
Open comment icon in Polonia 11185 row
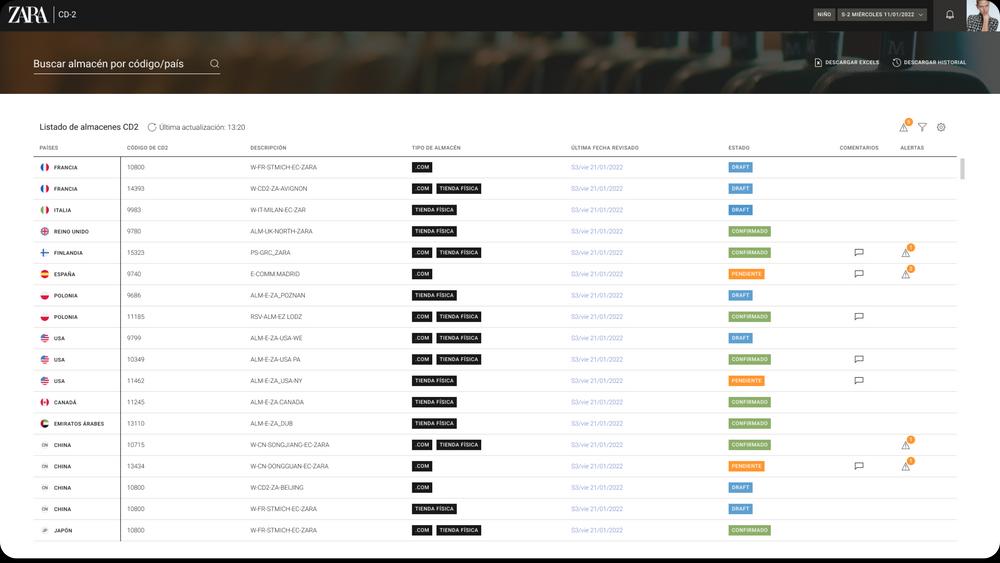tap(859, 316)
